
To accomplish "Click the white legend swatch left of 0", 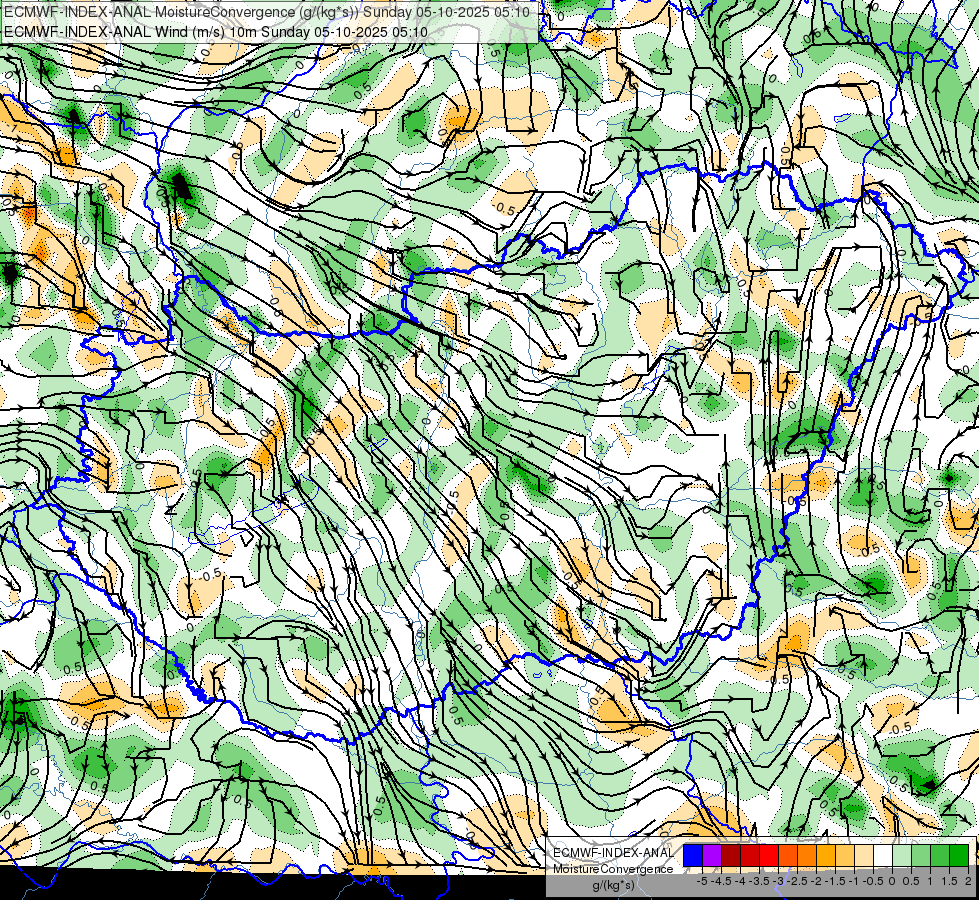I will pos(883,856).
